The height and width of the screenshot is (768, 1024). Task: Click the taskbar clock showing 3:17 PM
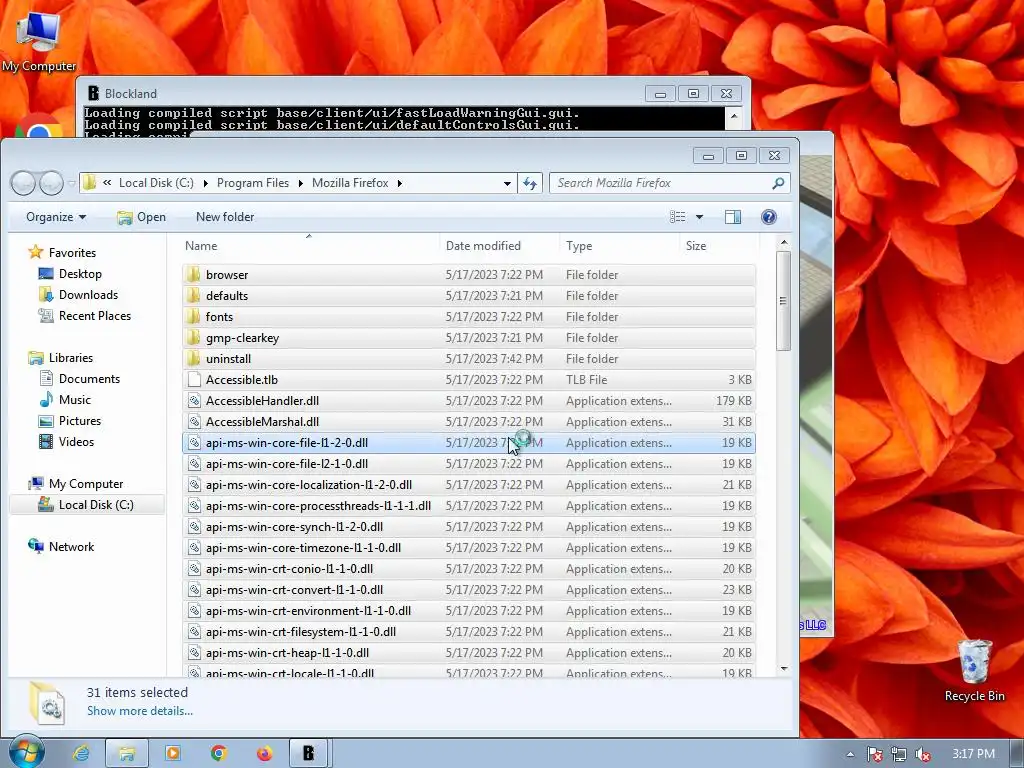coord(973,754)
